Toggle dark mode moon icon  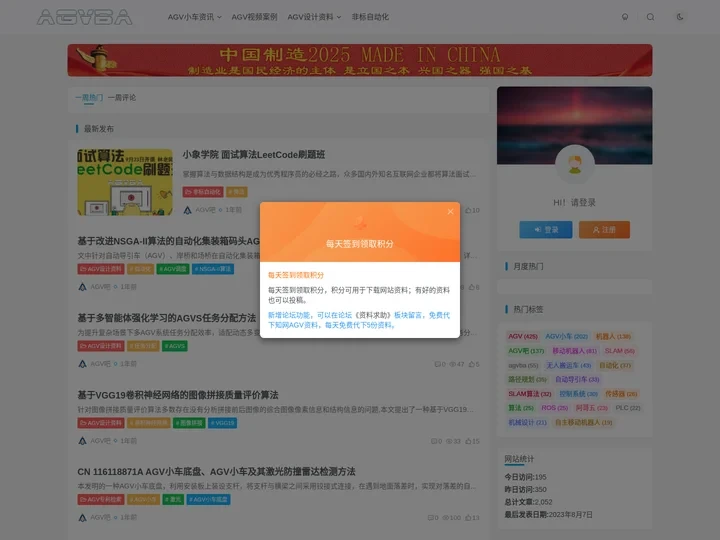(680, 17)
